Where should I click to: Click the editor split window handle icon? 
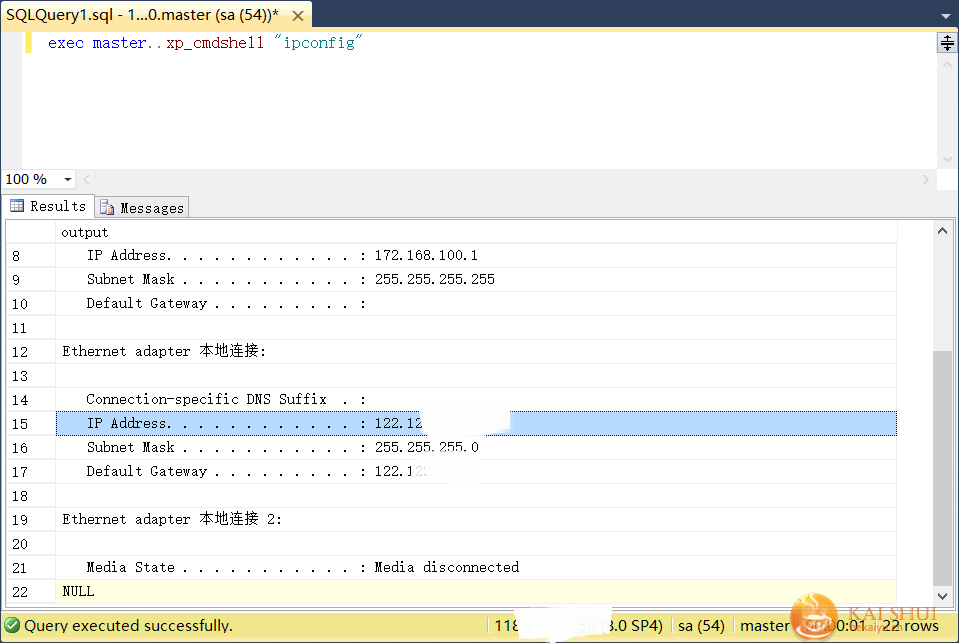pos(947,43)
